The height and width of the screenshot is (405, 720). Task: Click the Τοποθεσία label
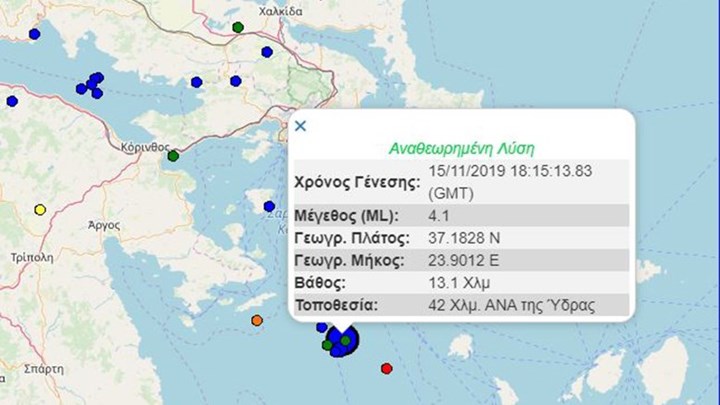[x=336, y=305]
